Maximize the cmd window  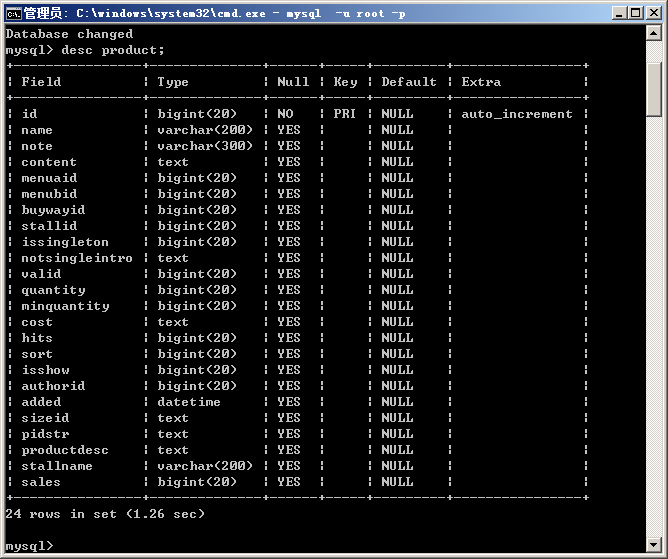[635, 13]
